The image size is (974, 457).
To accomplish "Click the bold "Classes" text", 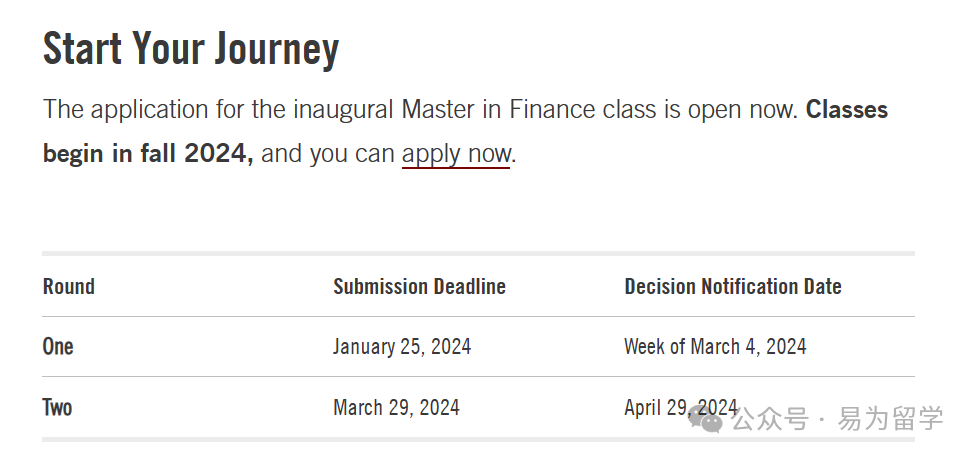I will 847,109.
